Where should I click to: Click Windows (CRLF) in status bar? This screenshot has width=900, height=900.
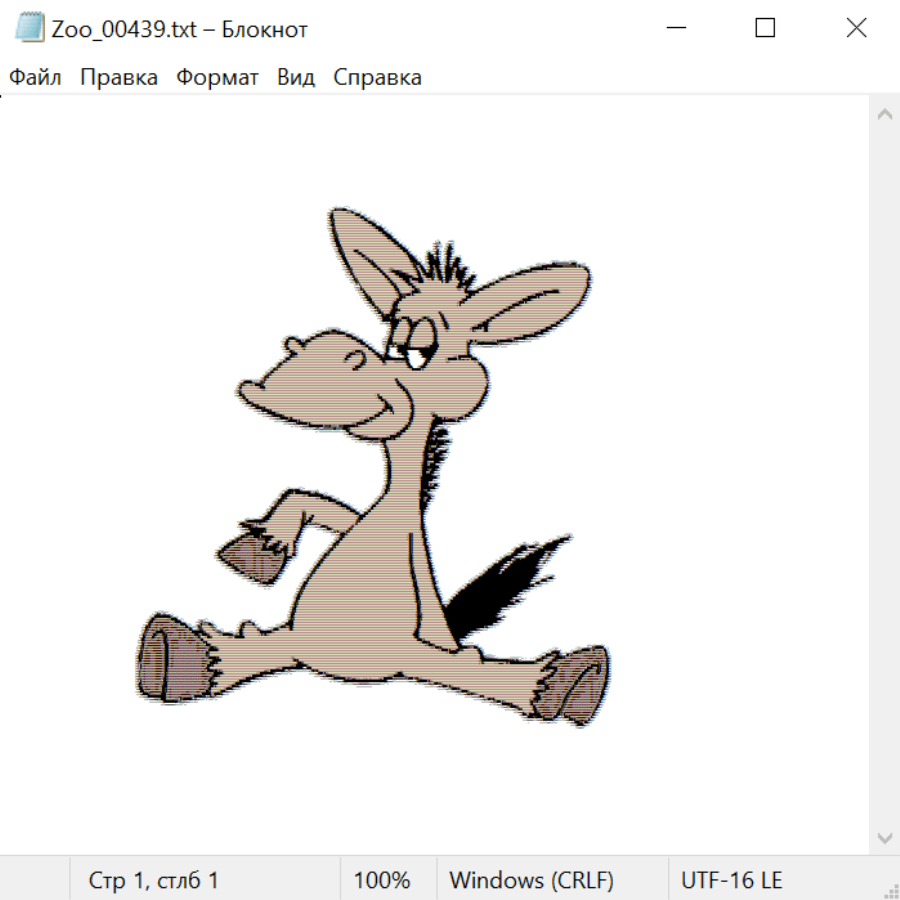tap(531, 880)
